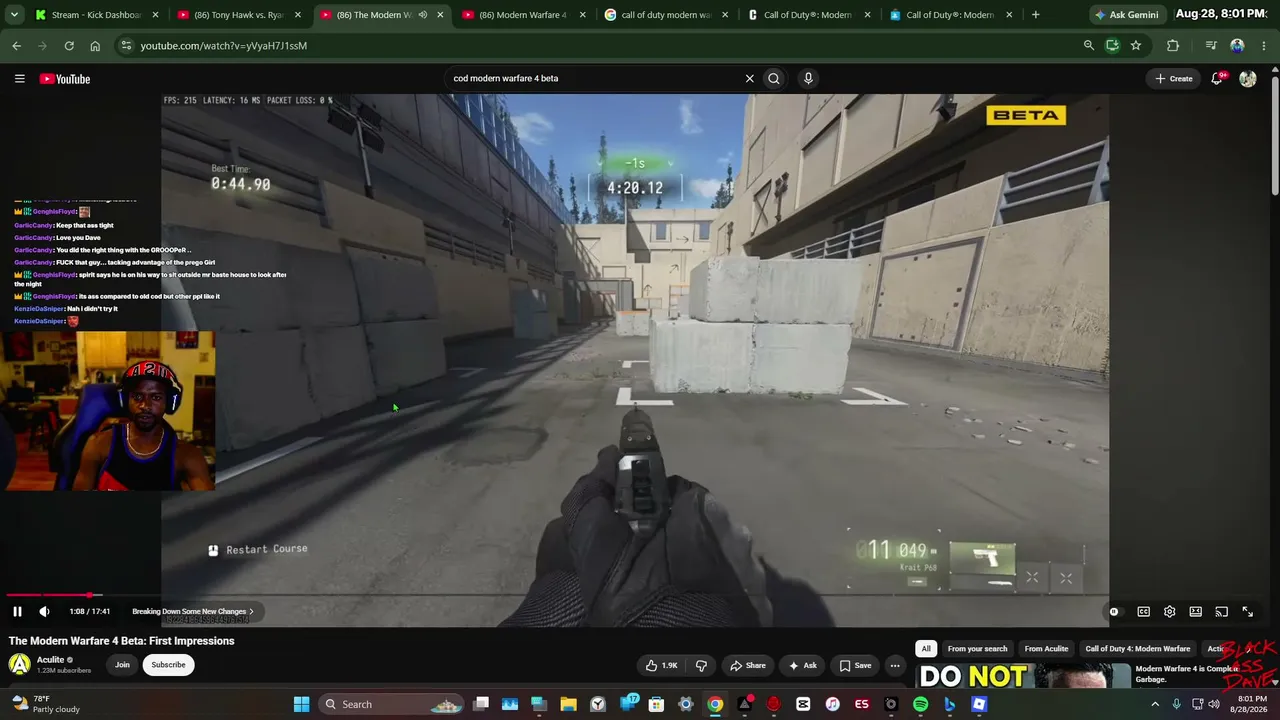Open Aculite channel avatar

(19, 665)
